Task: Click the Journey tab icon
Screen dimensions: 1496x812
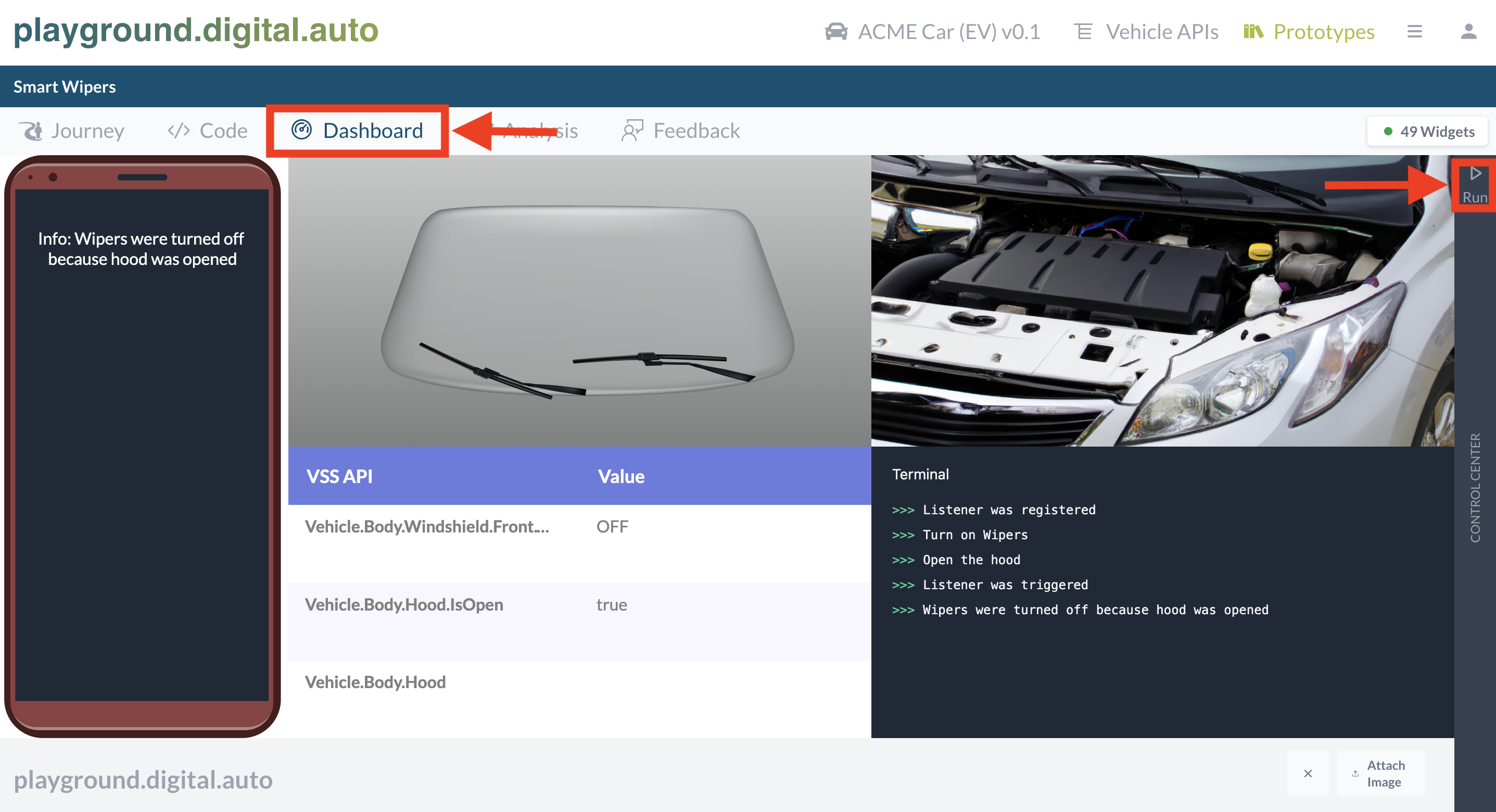Action: (x=31, y=131)
